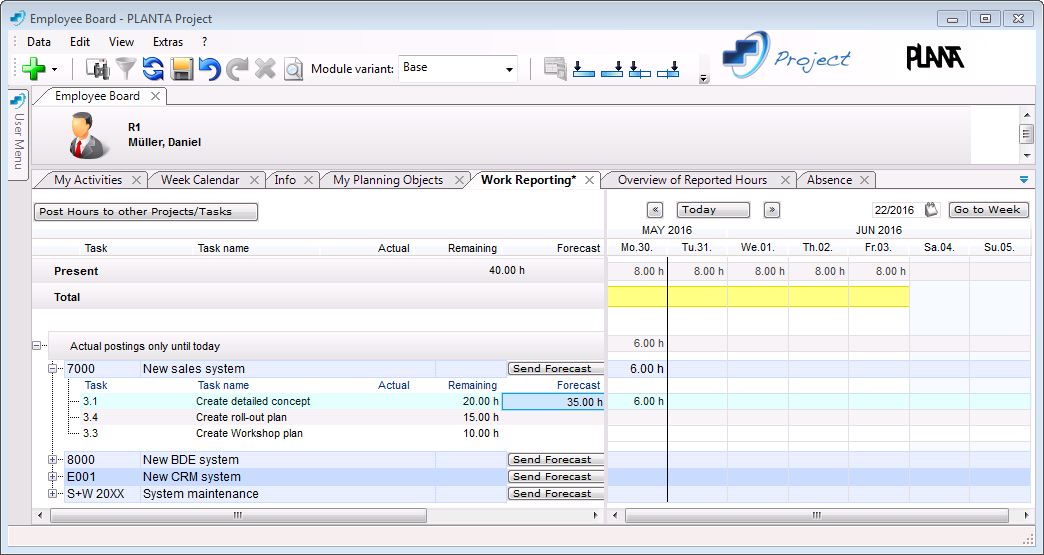Open tab list arrow right of Absence tab
The height and width of the screenshot is (555, 1044).
point(1024,180)
